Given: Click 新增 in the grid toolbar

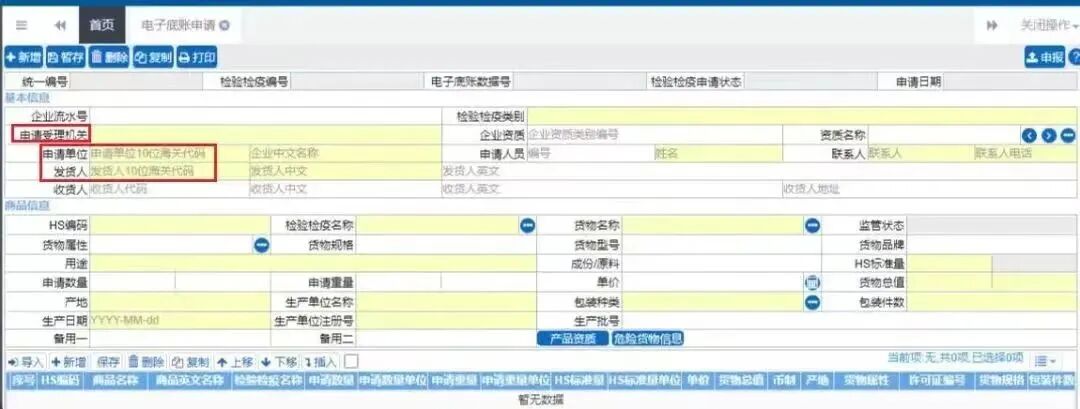Looking at the screenshot, I should point(68,362).
